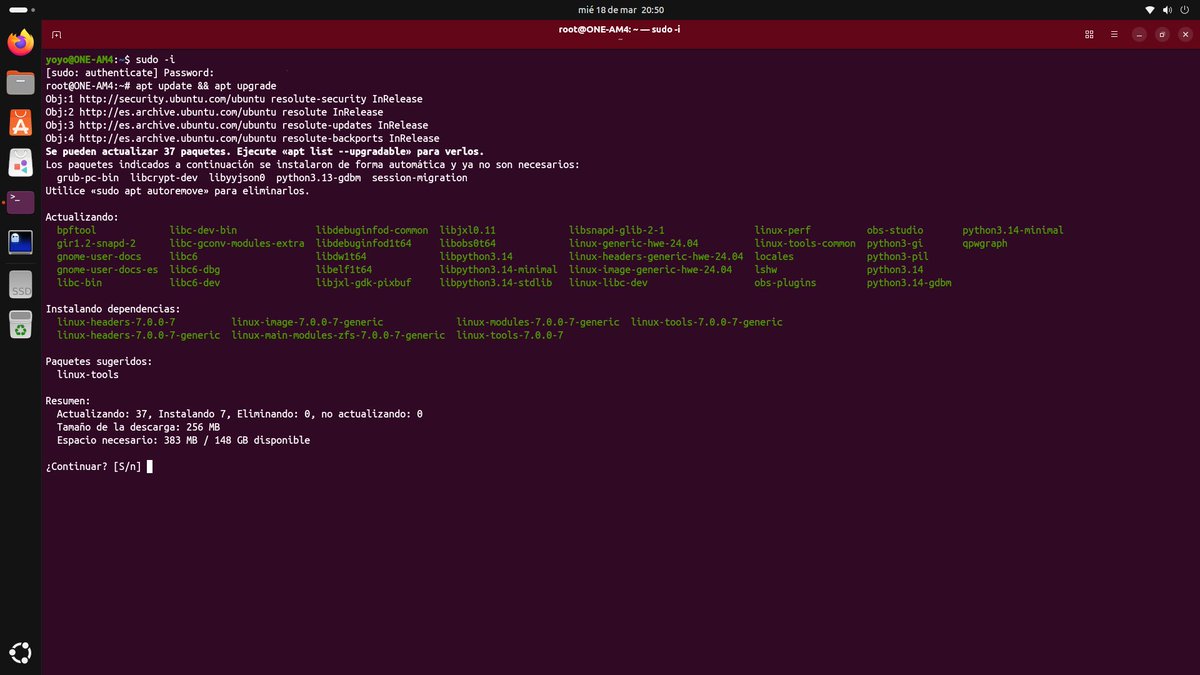Image resolution: width=1200 pixels, height=675 pixels.
Task: Click the linux-image-7.0.0-7-generic package
Action: 307,322
